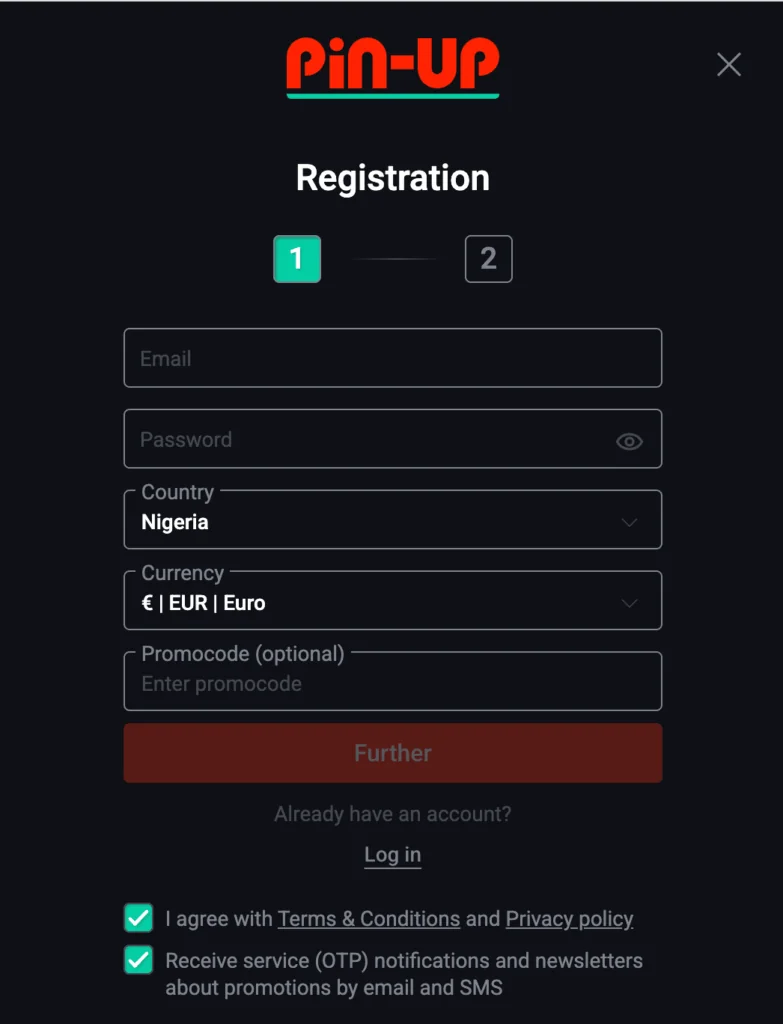Open the Country dropdown showing Nigeria
This screenshot has height=1024, width=783.
click(x=392, y=520)
